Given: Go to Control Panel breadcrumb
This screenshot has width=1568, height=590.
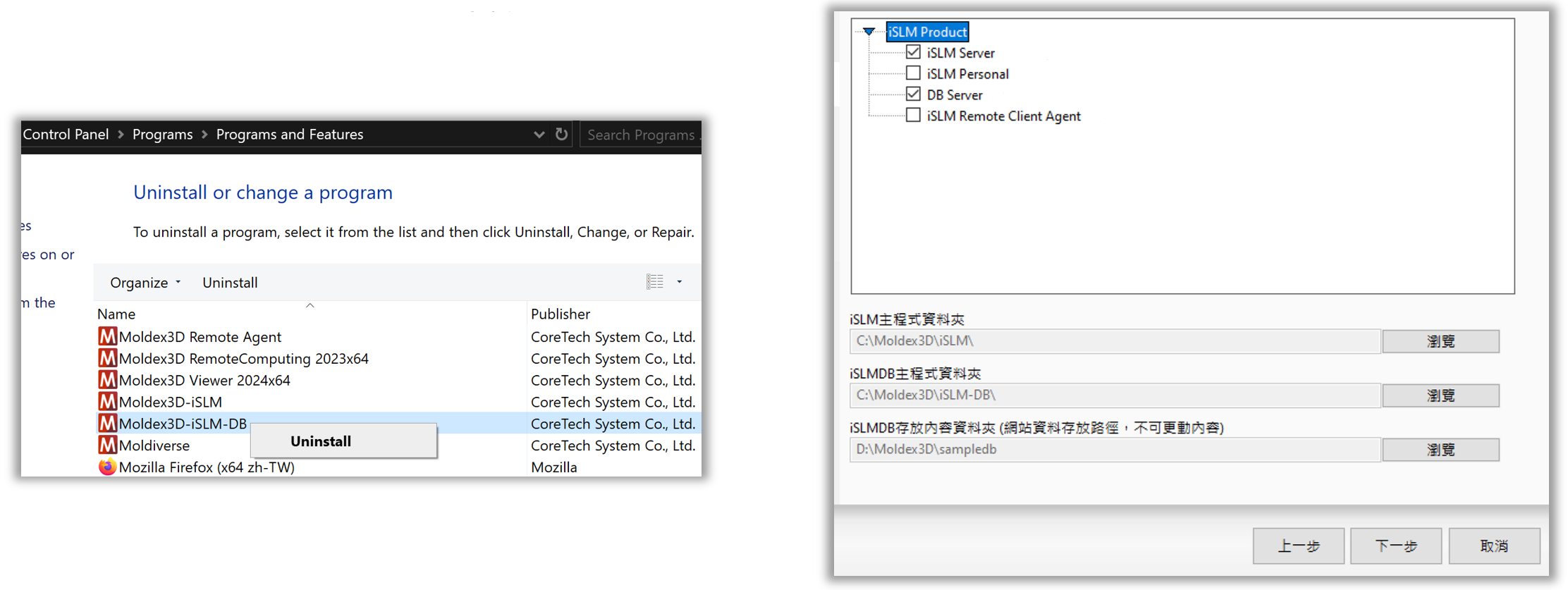Looking at the screenshot, I should click(66, 134).
